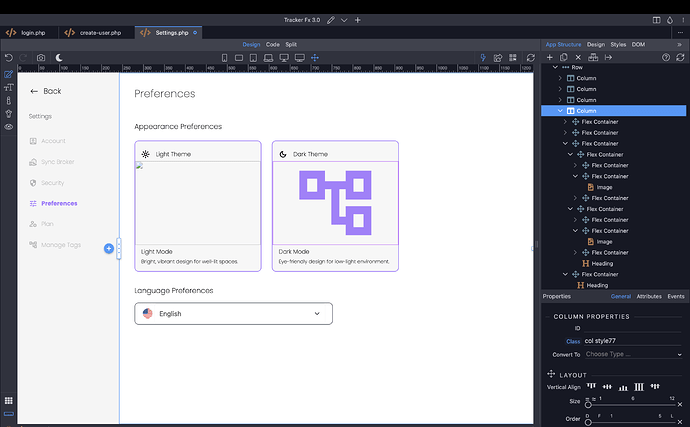
Task: Click the arrow-to-bar icon in App Structure toolbar
Action: tap(609, 57)
